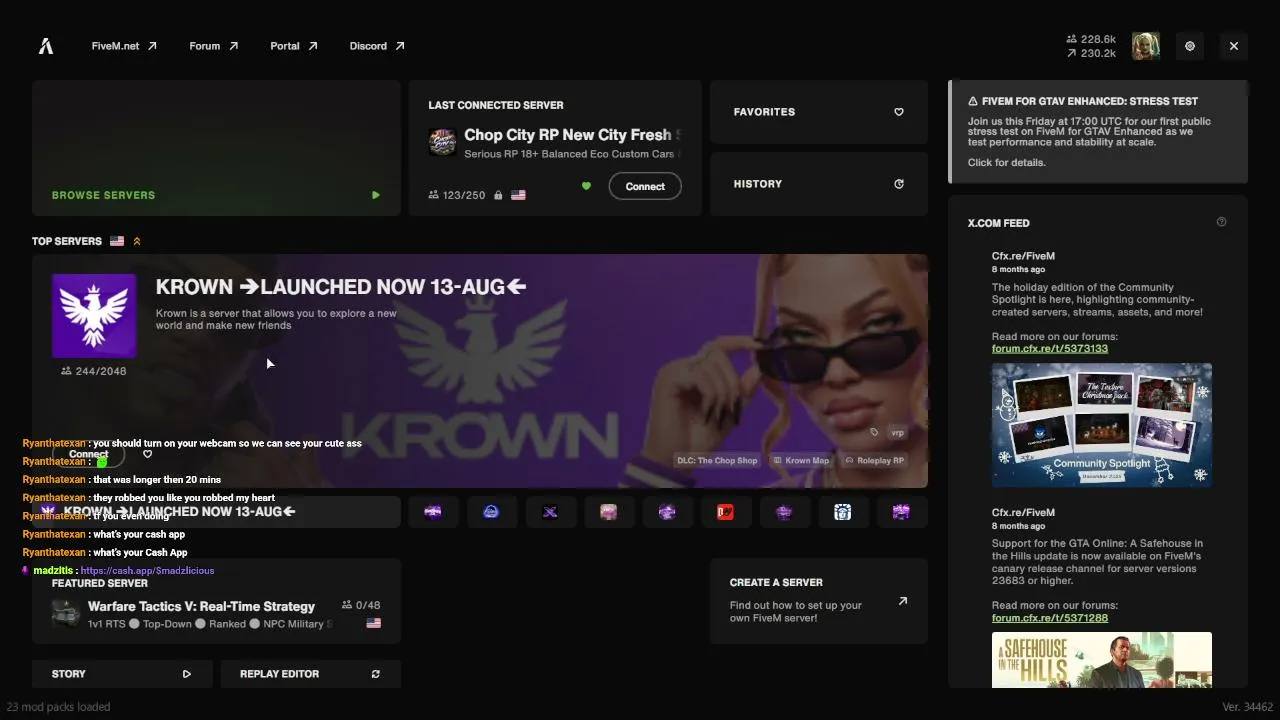Open the cash.app link in chat
The image size is (1280, 720).
147,571
